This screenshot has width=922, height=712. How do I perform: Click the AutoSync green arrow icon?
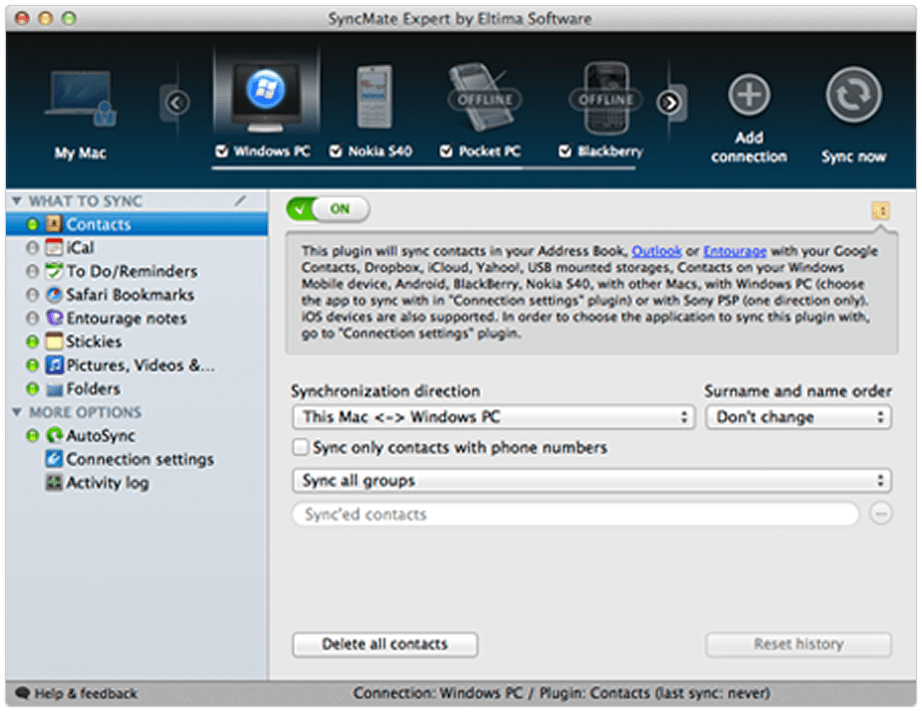tap(54, 436)
